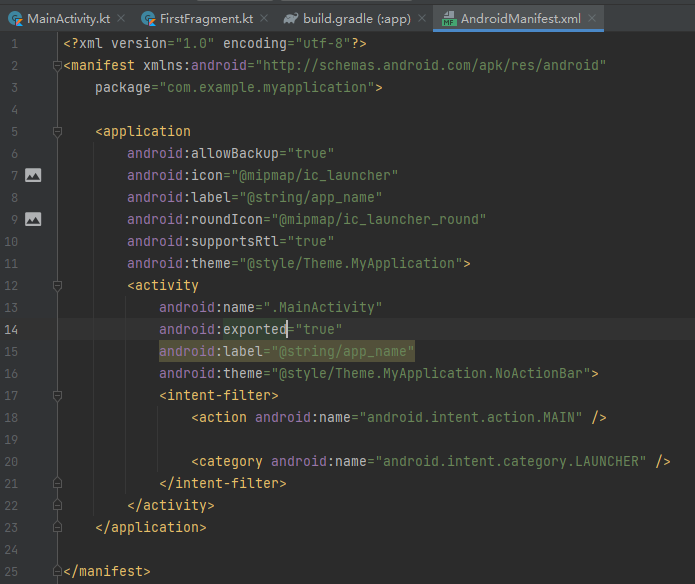
Task: Switch to the MainActivity.kt tab
Action: (68, 19)
